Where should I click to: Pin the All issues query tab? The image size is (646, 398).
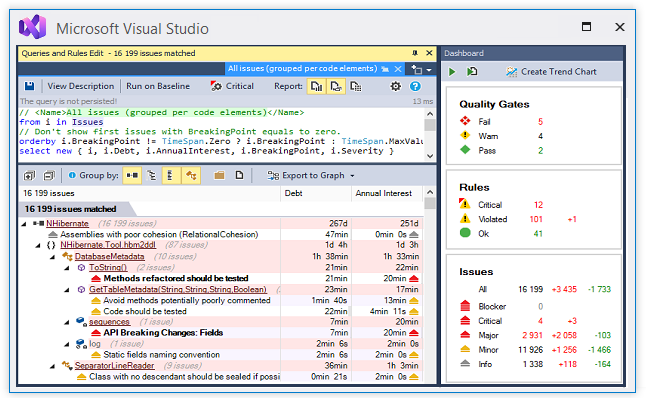[x=385, y=69]
